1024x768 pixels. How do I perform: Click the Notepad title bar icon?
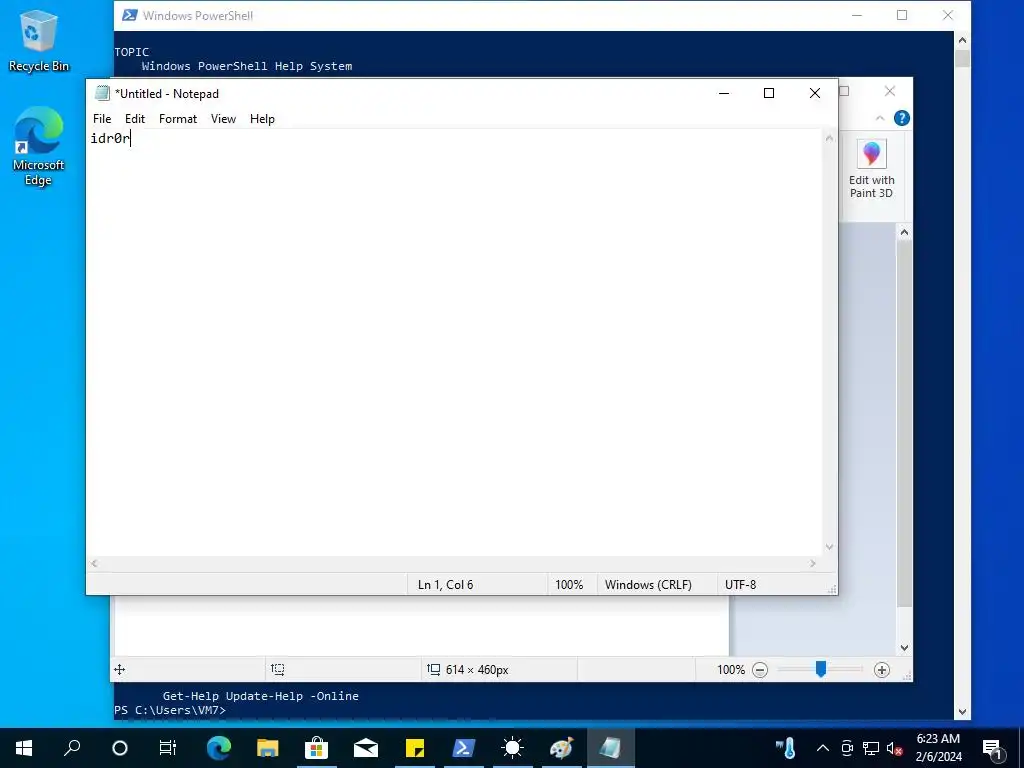pos(102,93)
